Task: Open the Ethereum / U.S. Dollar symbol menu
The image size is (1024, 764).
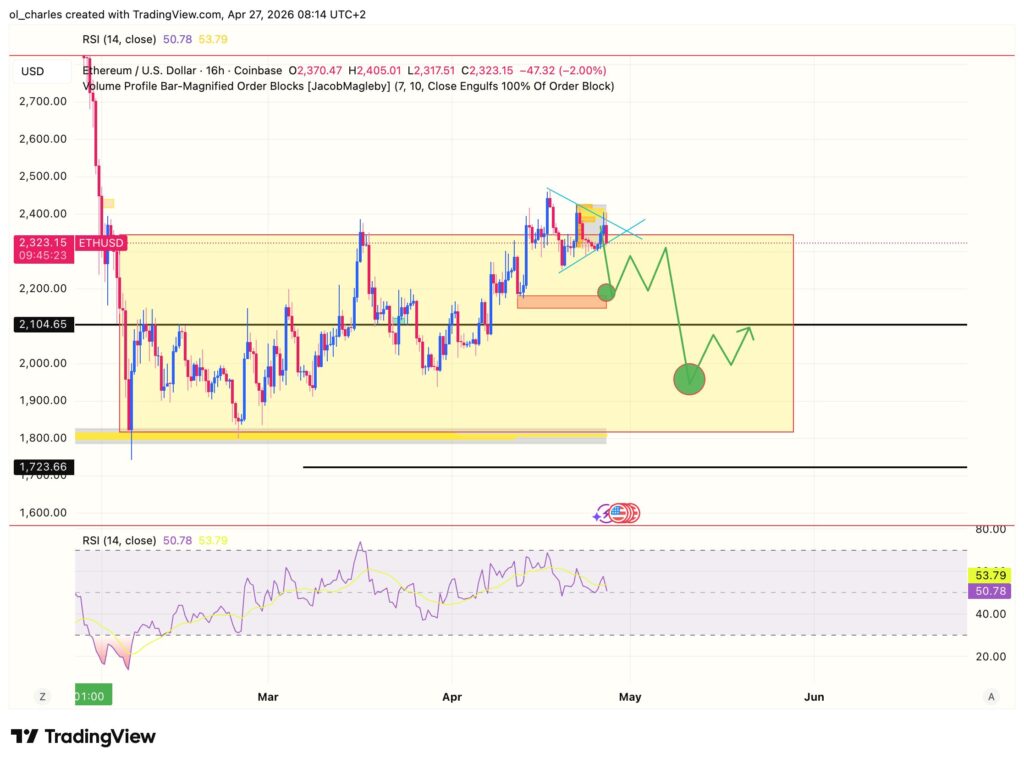Action: click(140, 71)
